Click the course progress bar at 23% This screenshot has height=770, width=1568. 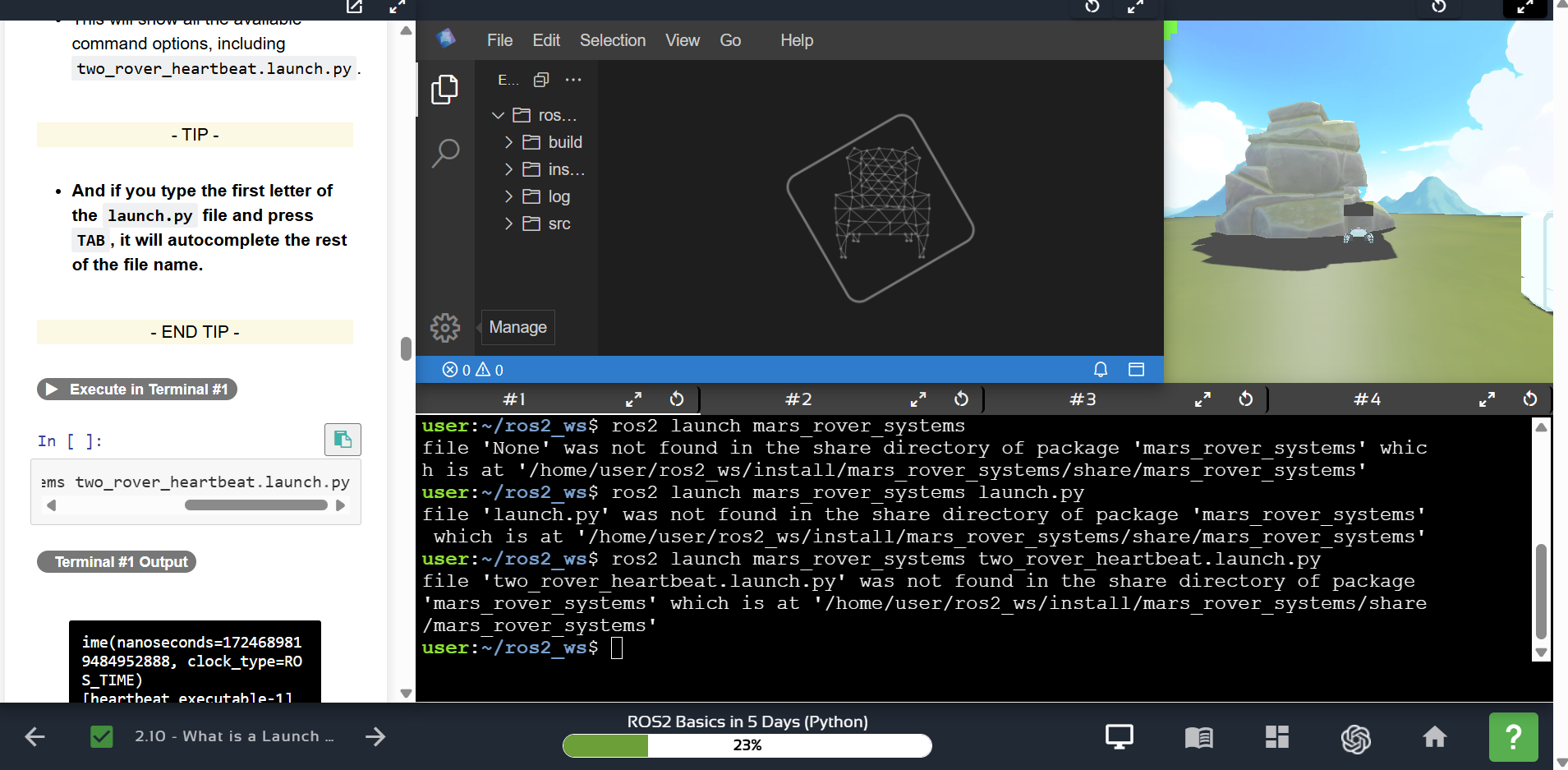tap(747, 745)
